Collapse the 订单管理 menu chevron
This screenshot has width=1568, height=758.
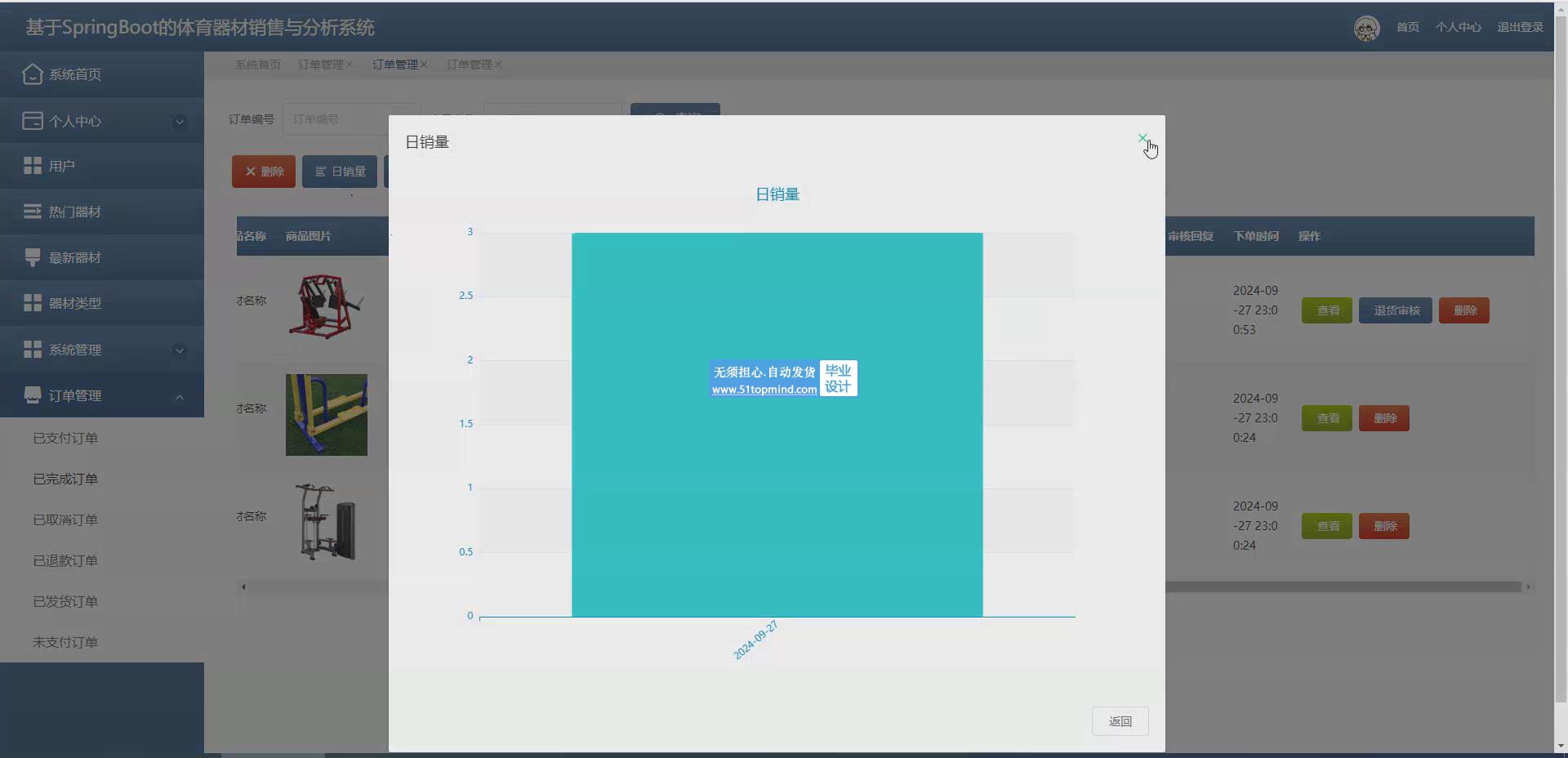click(x=180, y=396)
